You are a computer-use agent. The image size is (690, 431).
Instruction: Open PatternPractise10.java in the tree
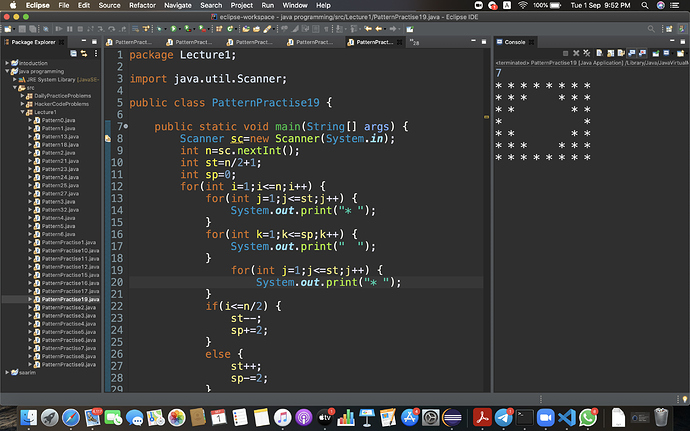pyautogui.click(x=69, y=250)
